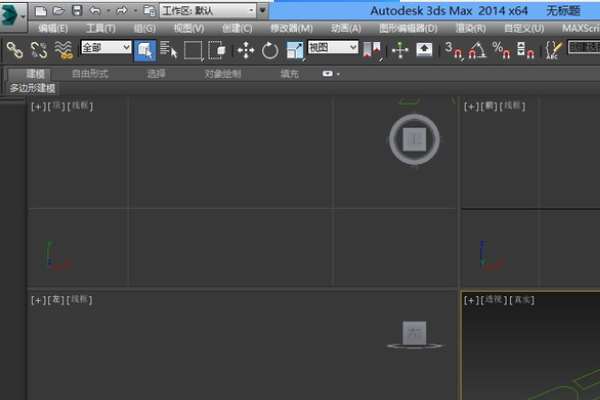Toggle ribbon display icon after 填充 tab
This screenshot has height=400, width=600.
coord(328,73)
